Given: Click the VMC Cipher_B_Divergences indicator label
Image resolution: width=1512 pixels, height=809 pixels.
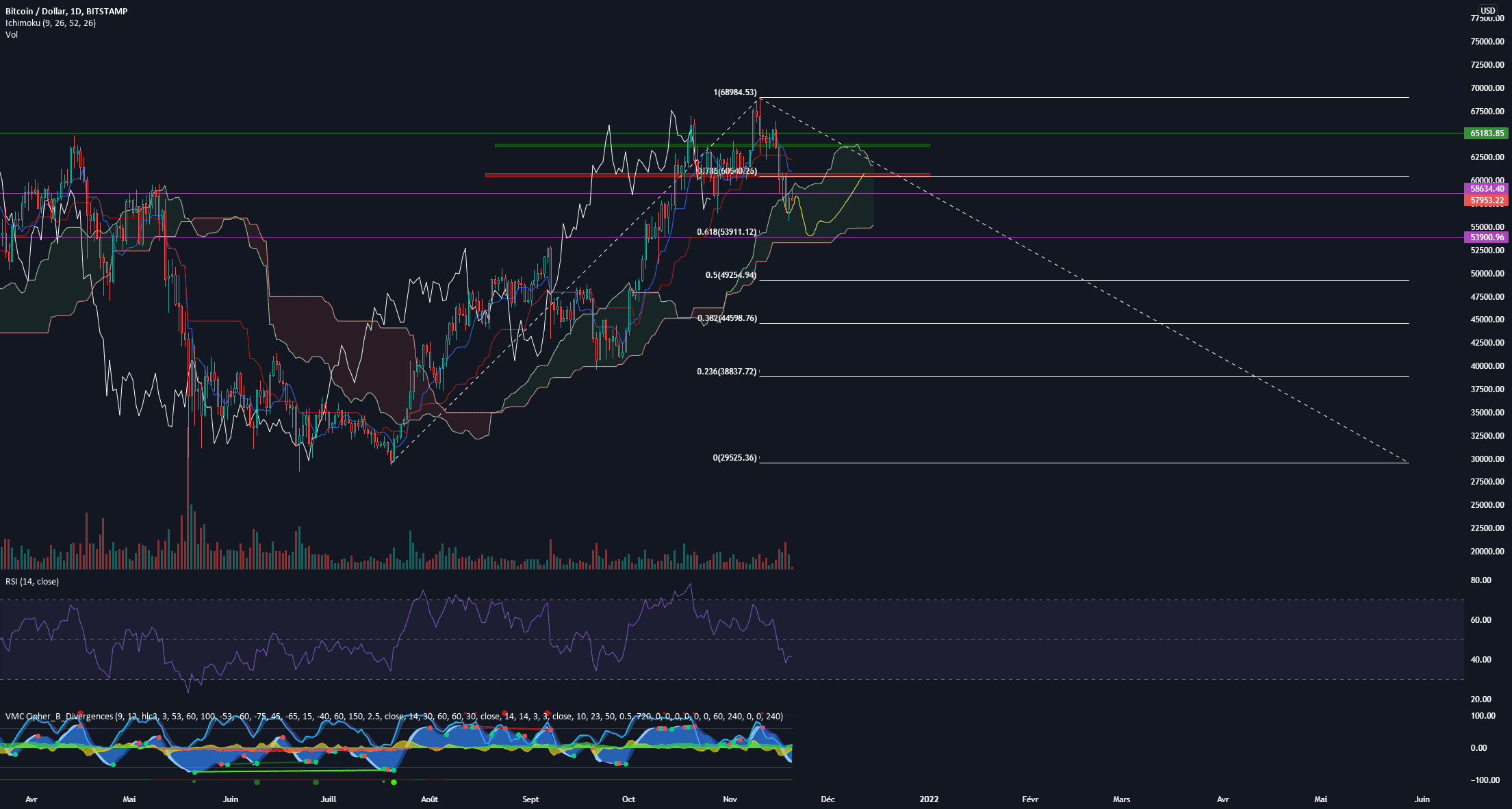Looking at the screenshot, I should tap(60, 716).
